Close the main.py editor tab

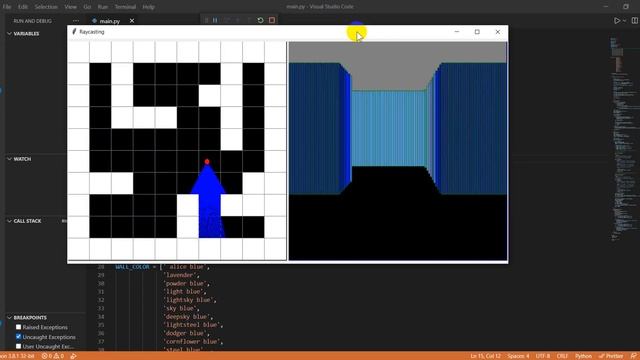click(x=132, y=21)
